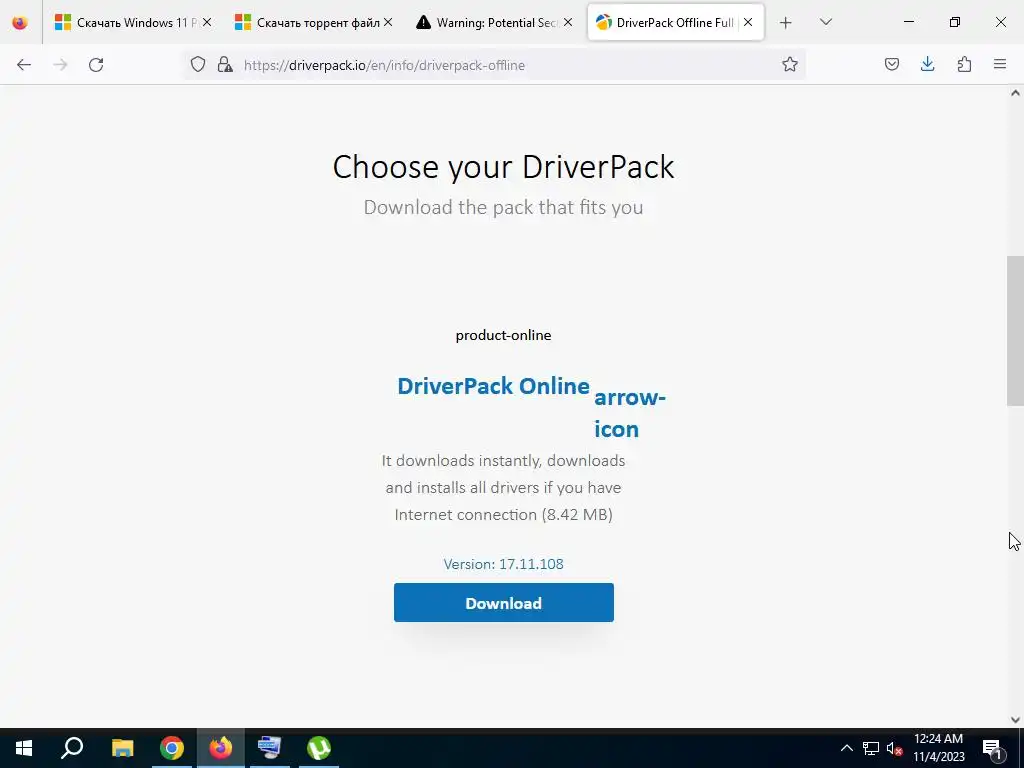Viewport: 1024px width, 768px height.
Task: Open the Windows Start menu
Action: pos(24,748)
